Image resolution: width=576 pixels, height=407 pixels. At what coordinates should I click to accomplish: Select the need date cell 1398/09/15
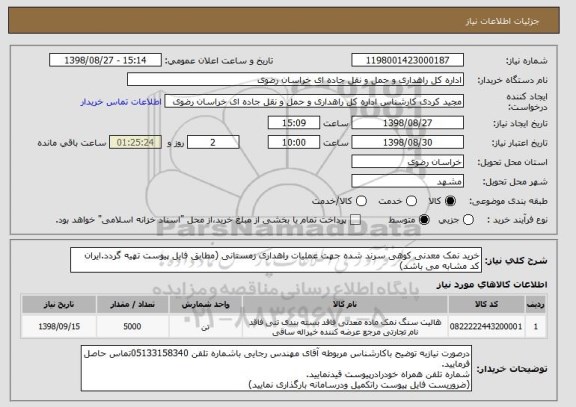pos(59,327)
